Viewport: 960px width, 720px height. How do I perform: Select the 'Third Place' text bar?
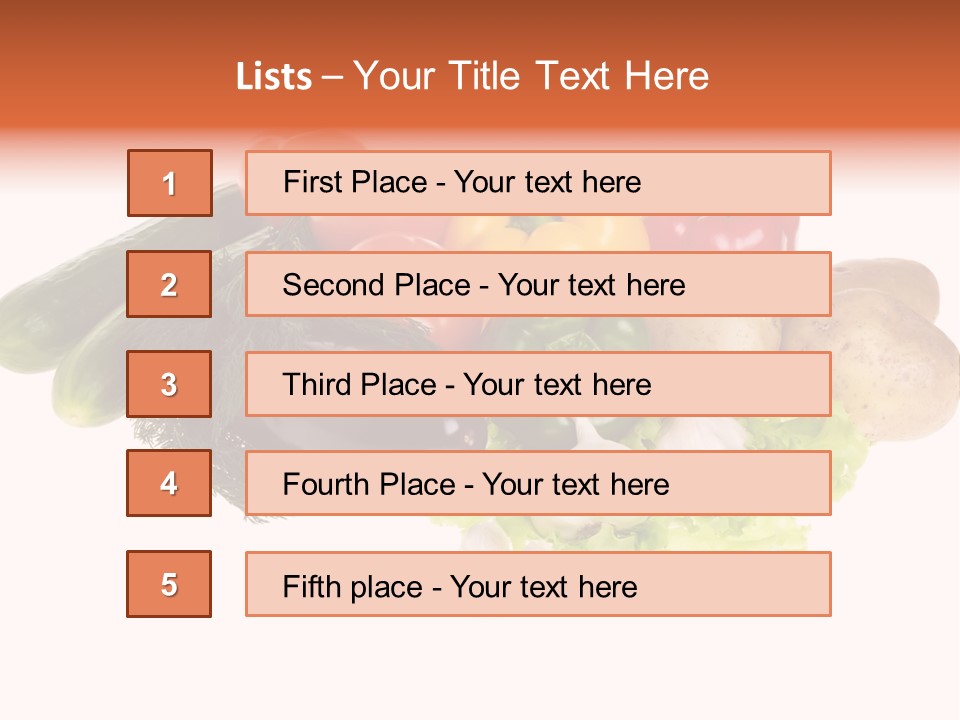(538, 384)
